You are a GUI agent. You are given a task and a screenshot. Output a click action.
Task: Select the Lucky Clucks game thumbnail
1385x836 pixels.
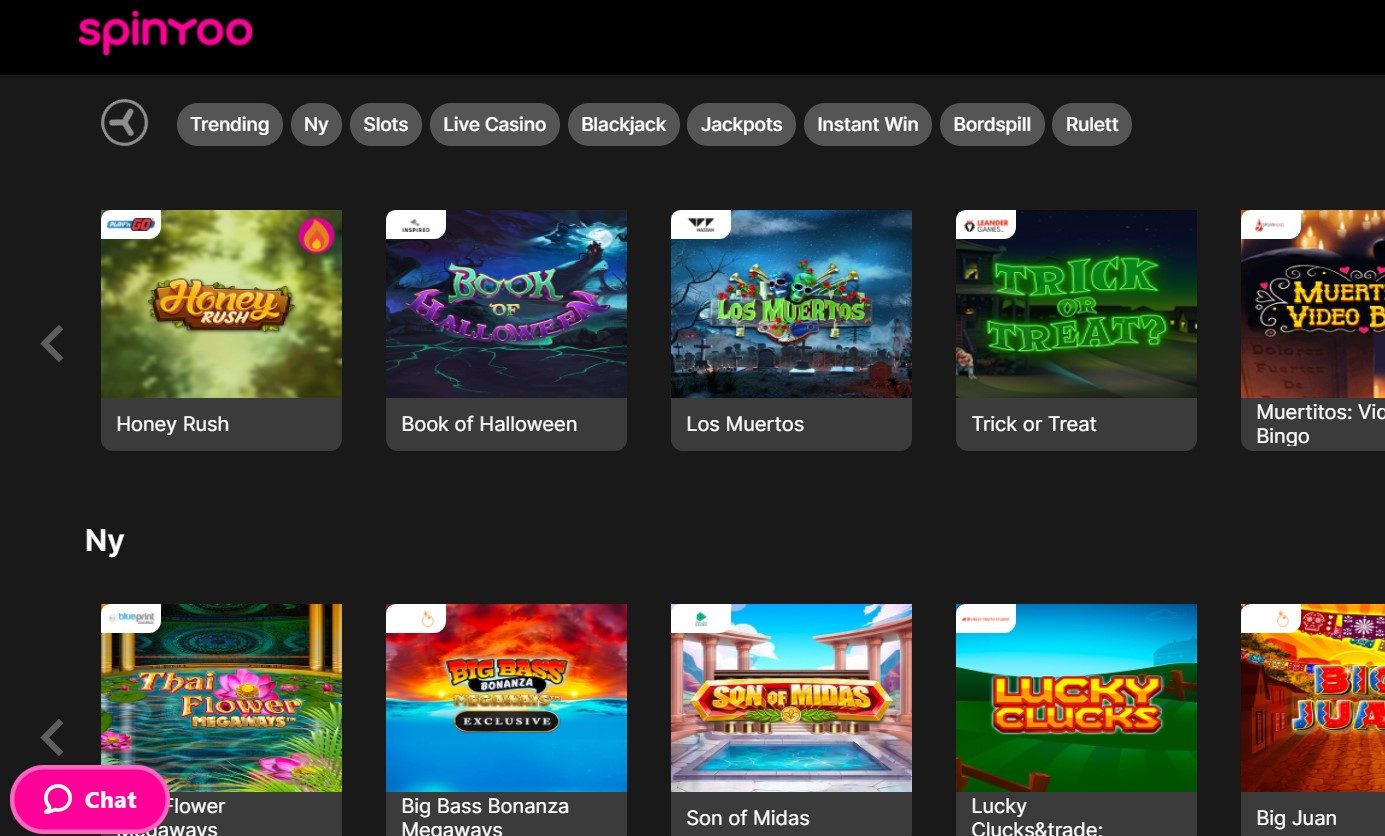pyautogui.click(x=1076, y=698)
